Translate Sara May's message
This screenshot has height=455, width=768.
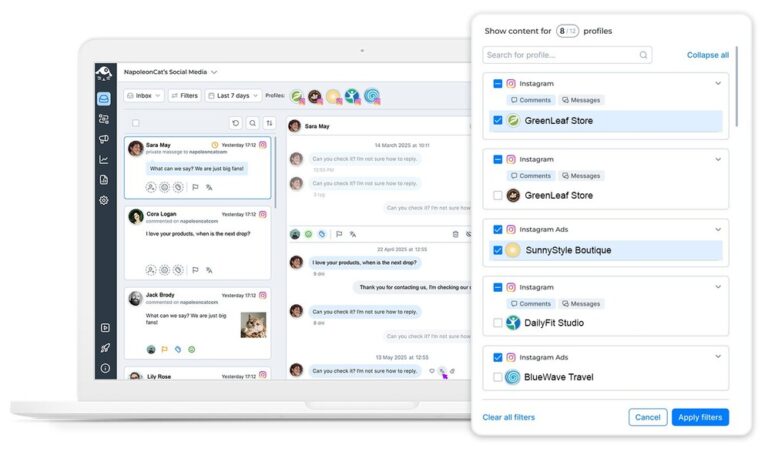(209, 187)
